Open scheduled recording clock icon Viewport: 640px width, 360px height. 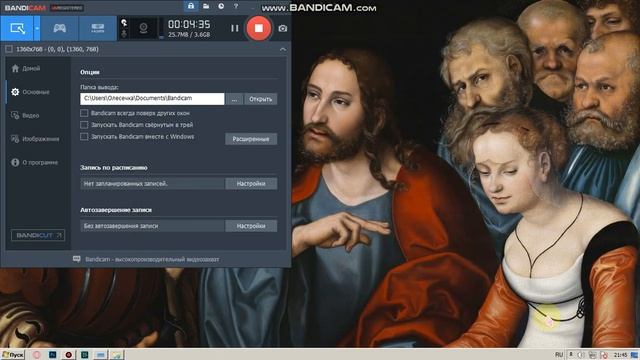tap(221, 6)
